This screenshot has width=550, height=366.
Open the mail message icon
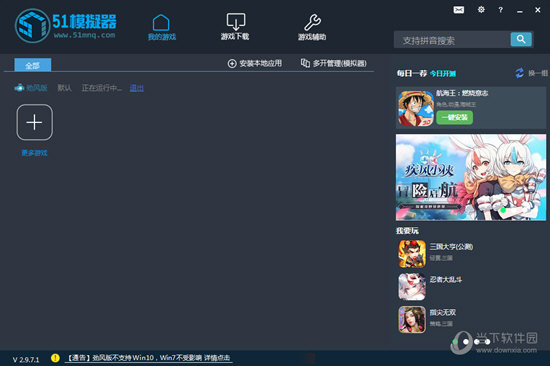tap(458, 10)
